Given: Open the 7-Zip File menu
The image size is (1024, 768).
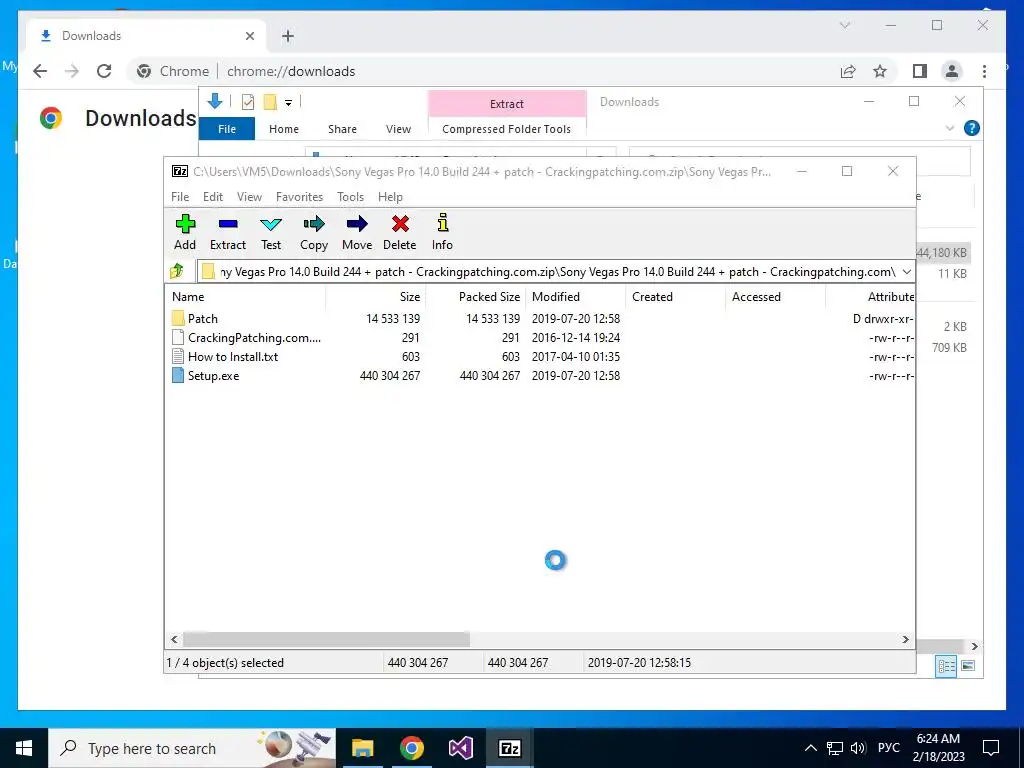Looking at the screenshot, I should [180, 197].
